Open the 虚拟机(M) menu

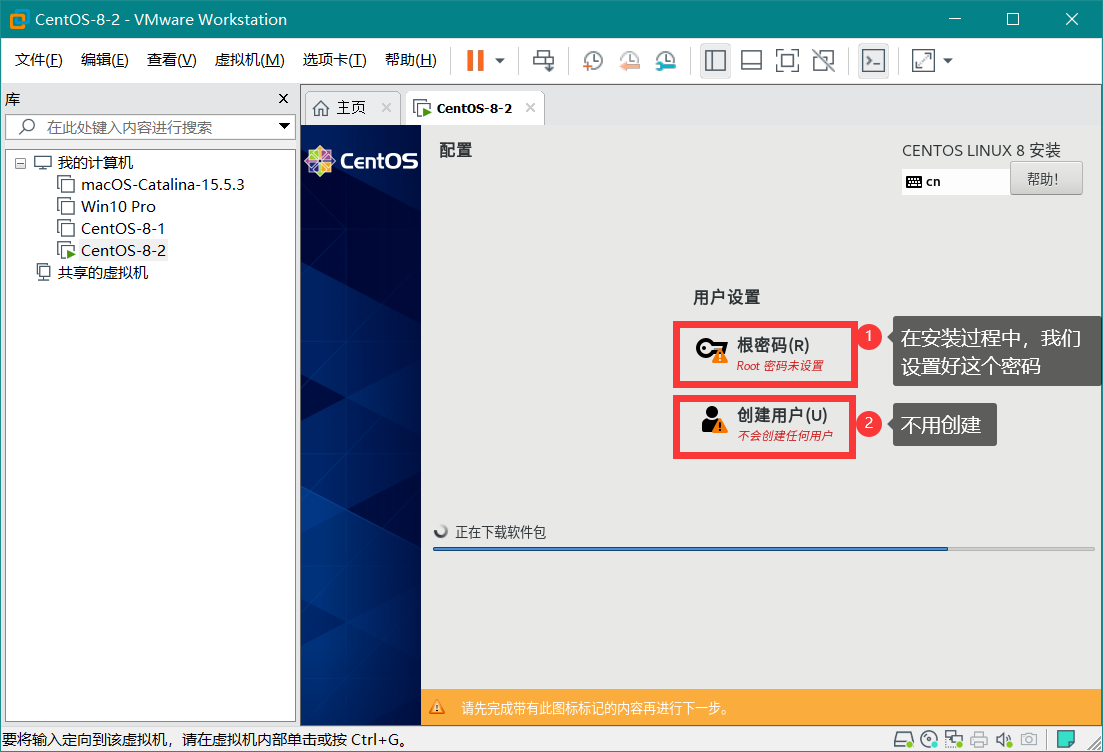pos(249,61)
